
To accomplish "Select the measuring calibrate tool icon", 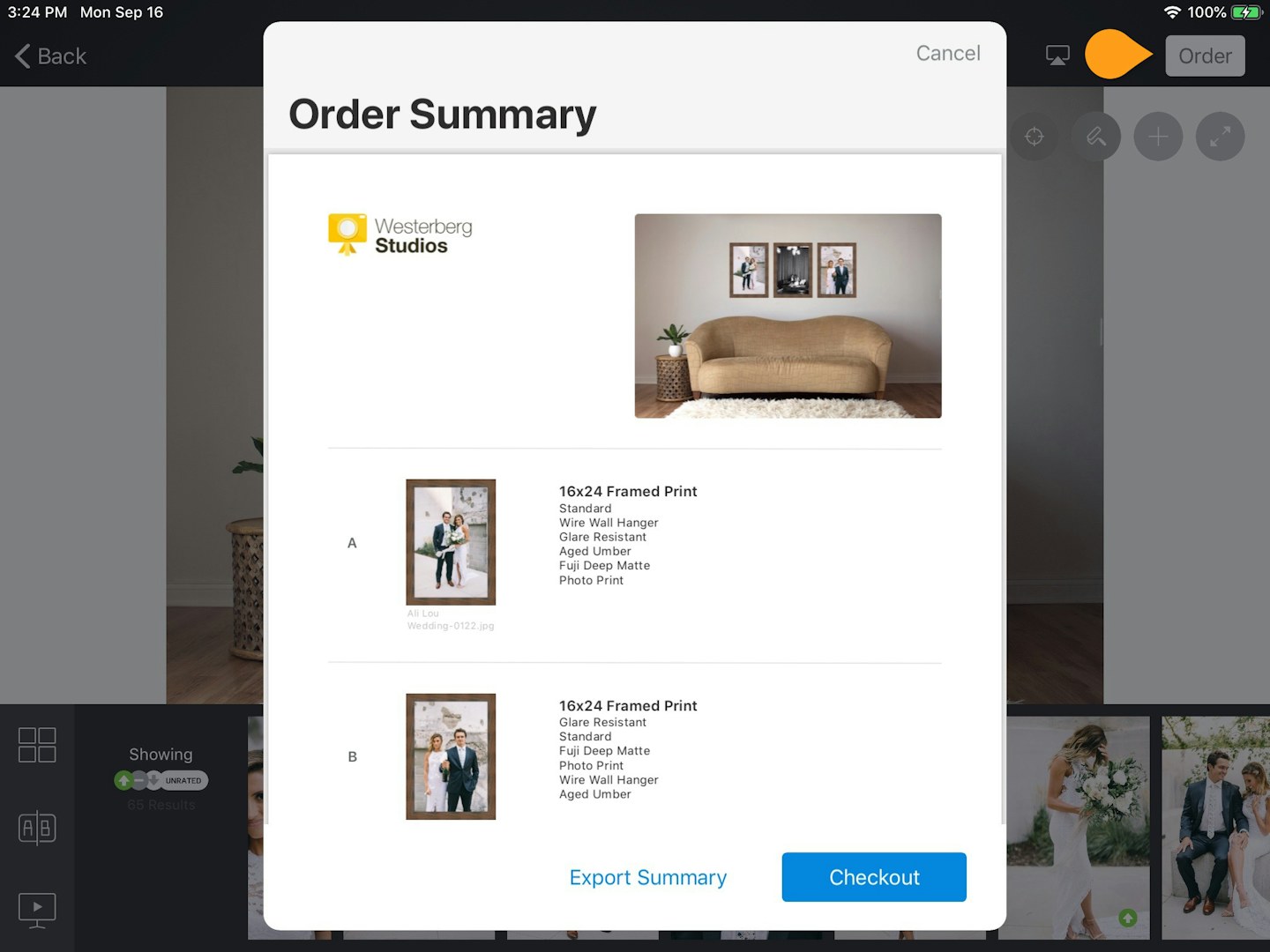I will pos(1096,137).
